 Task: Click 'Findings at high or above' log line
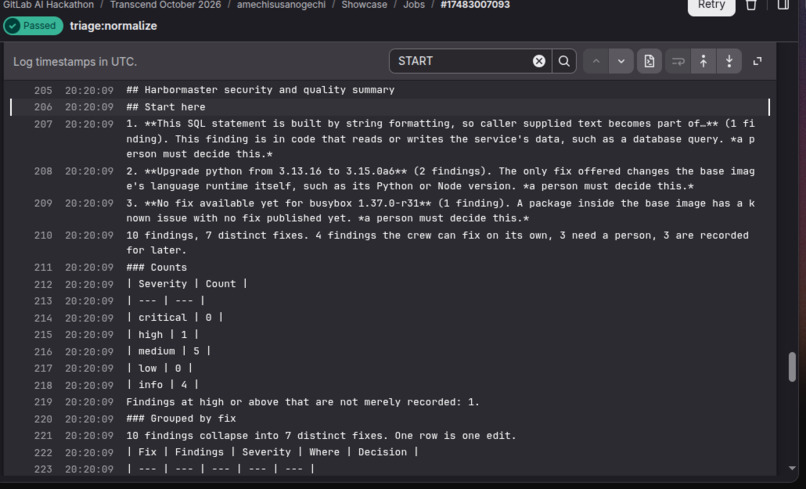303,402
